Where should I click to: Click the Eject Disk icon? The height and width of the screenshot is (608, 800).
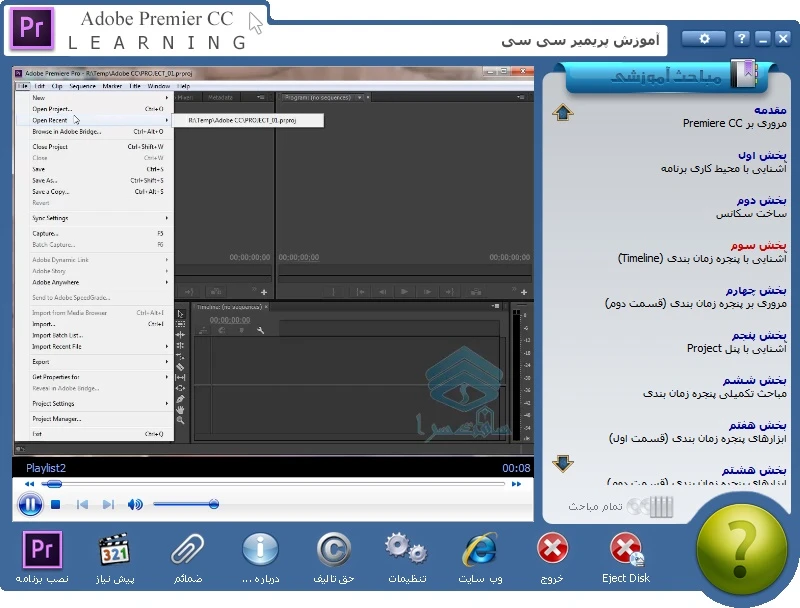pos(626,550)
